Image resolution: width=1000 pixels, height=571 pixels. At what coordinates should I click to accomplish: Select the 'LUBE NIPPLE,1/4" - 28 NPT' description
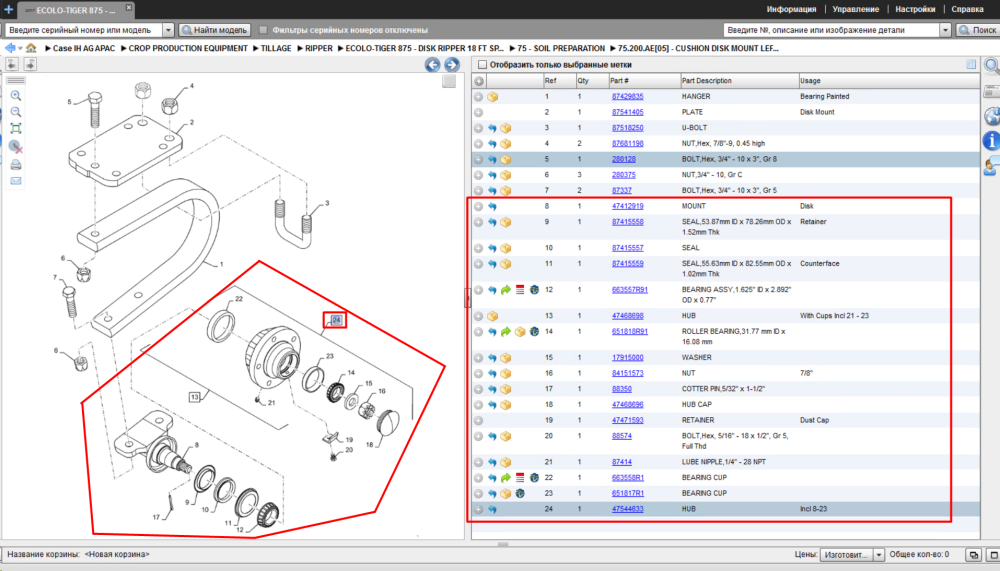(x=724, y=463)
